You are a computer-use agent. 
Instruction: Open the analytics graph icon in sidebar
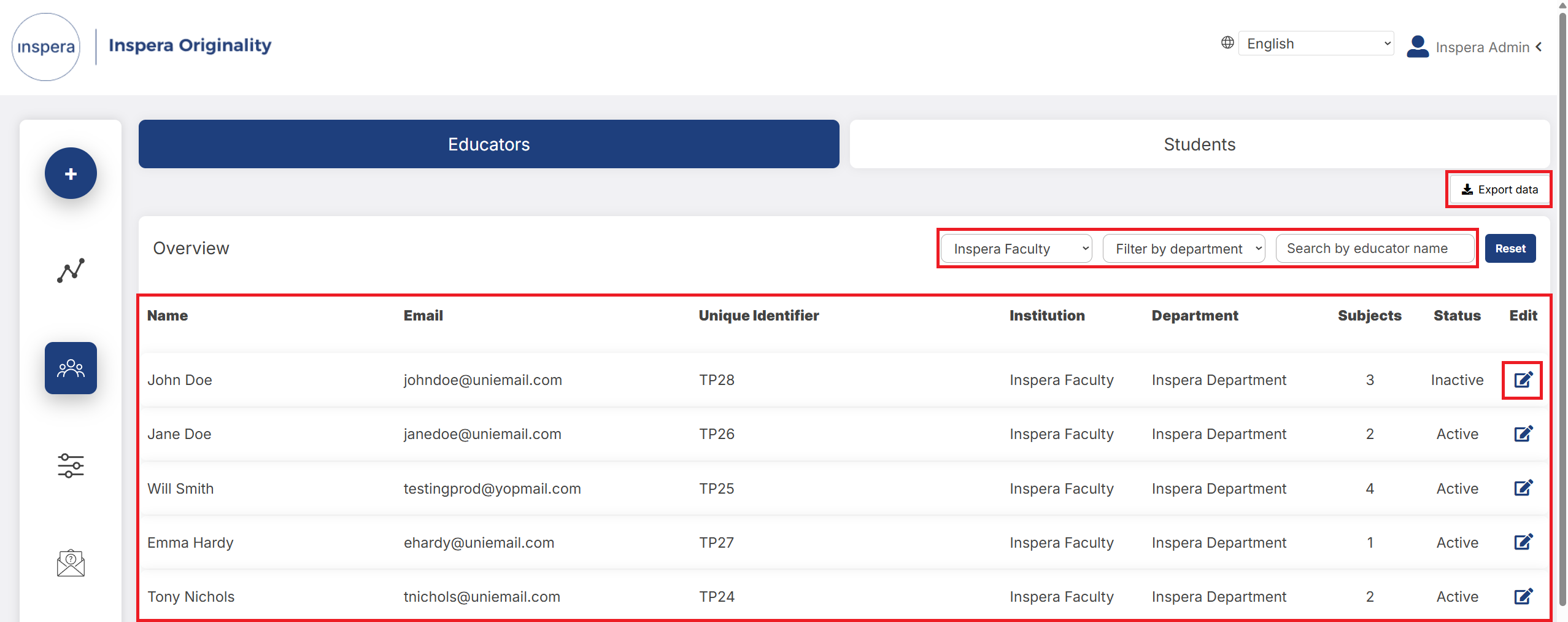71,271
